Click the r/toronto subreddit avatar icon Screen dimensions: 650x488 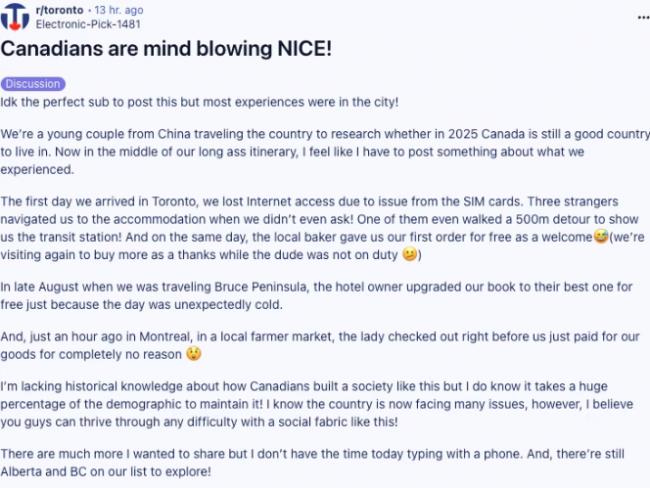[15, 17]
